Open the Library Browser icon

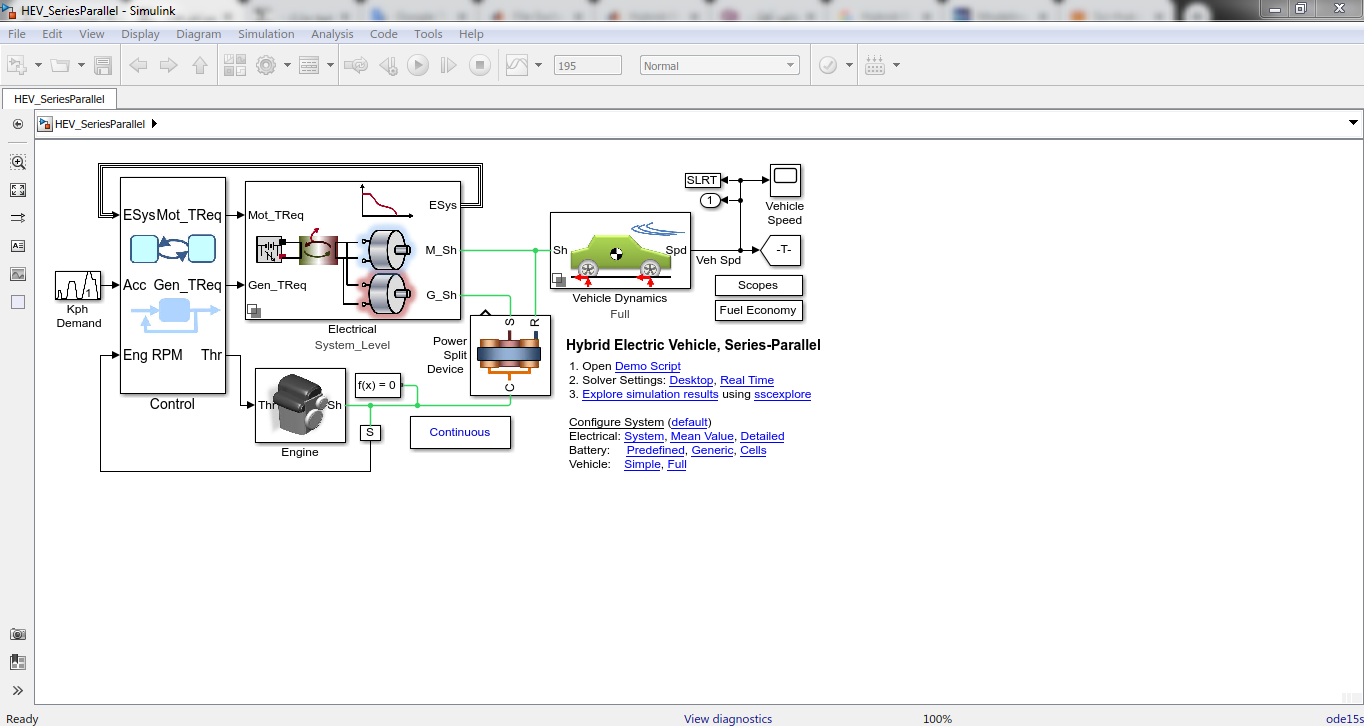(235, 66)
